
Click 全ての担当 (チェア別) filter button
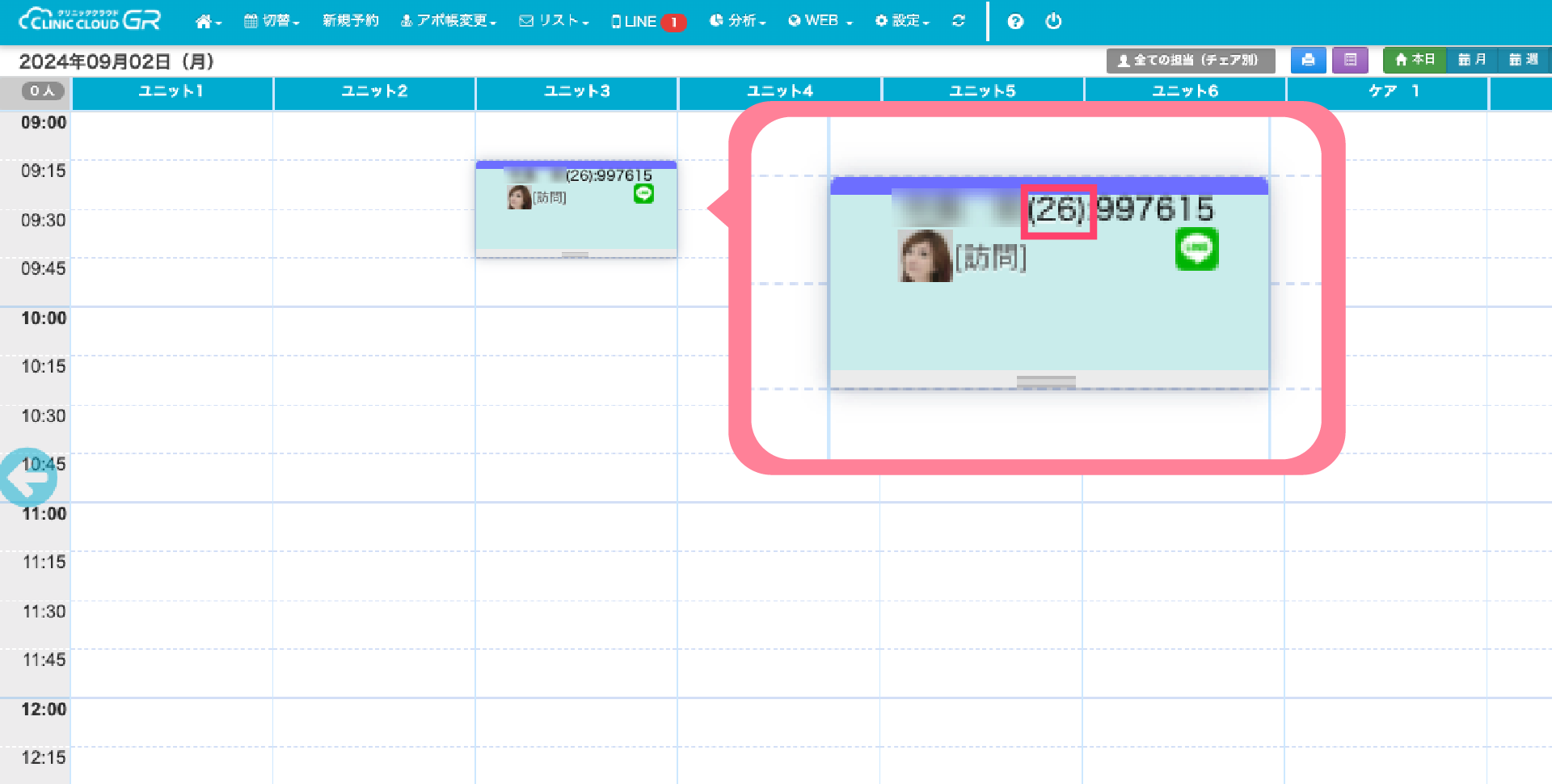tap(1190, 60)
